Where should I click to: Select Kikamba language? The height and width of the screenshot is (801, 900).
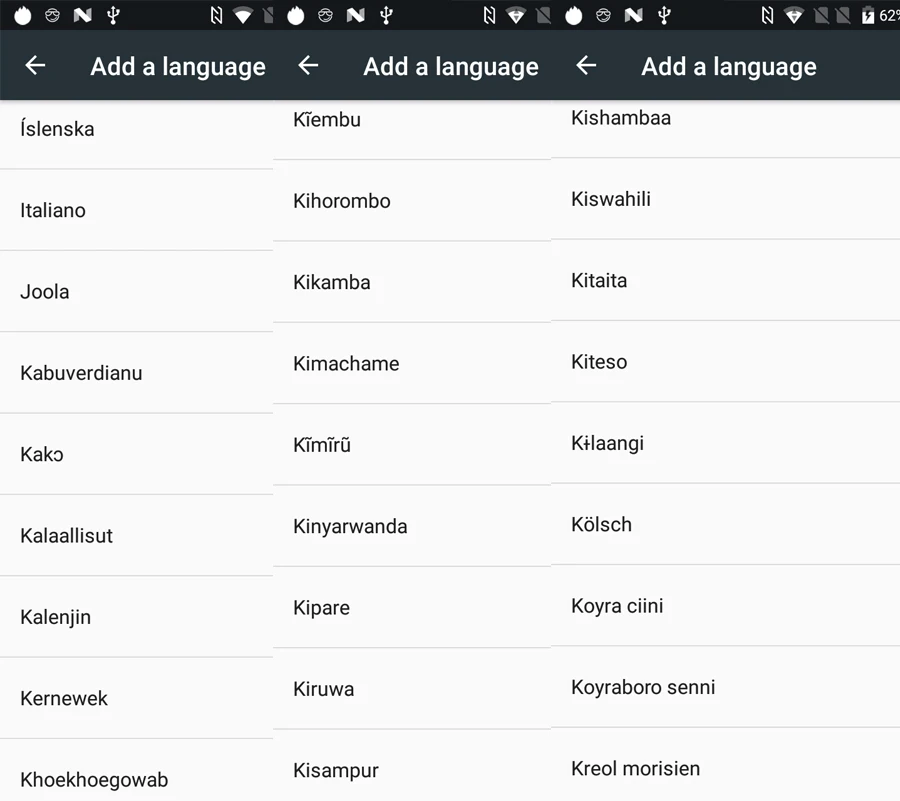[412, 282]
